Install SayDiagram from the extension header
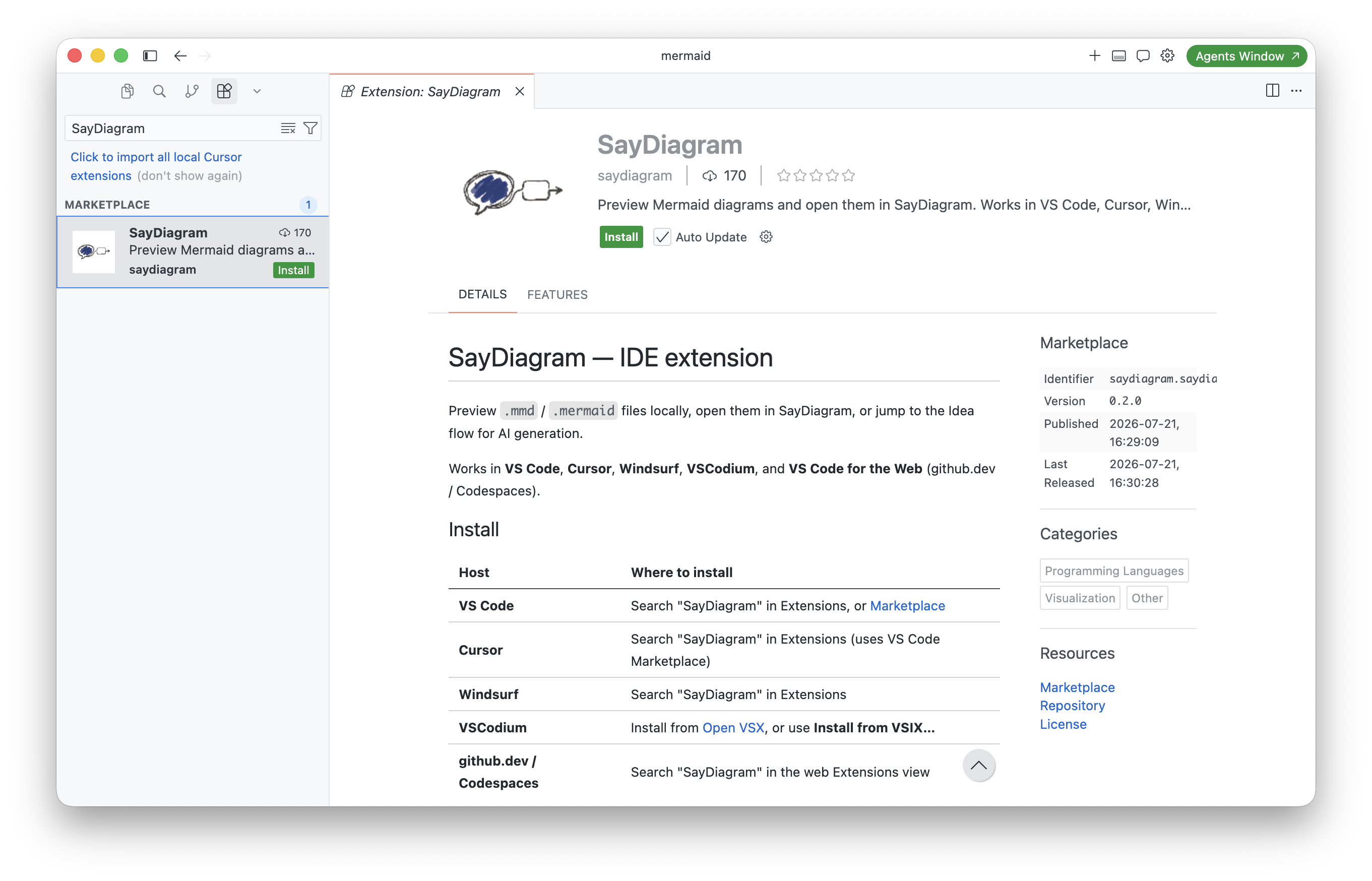The height and width of the screenshot is (881, 1372). [x=621, y=237]
